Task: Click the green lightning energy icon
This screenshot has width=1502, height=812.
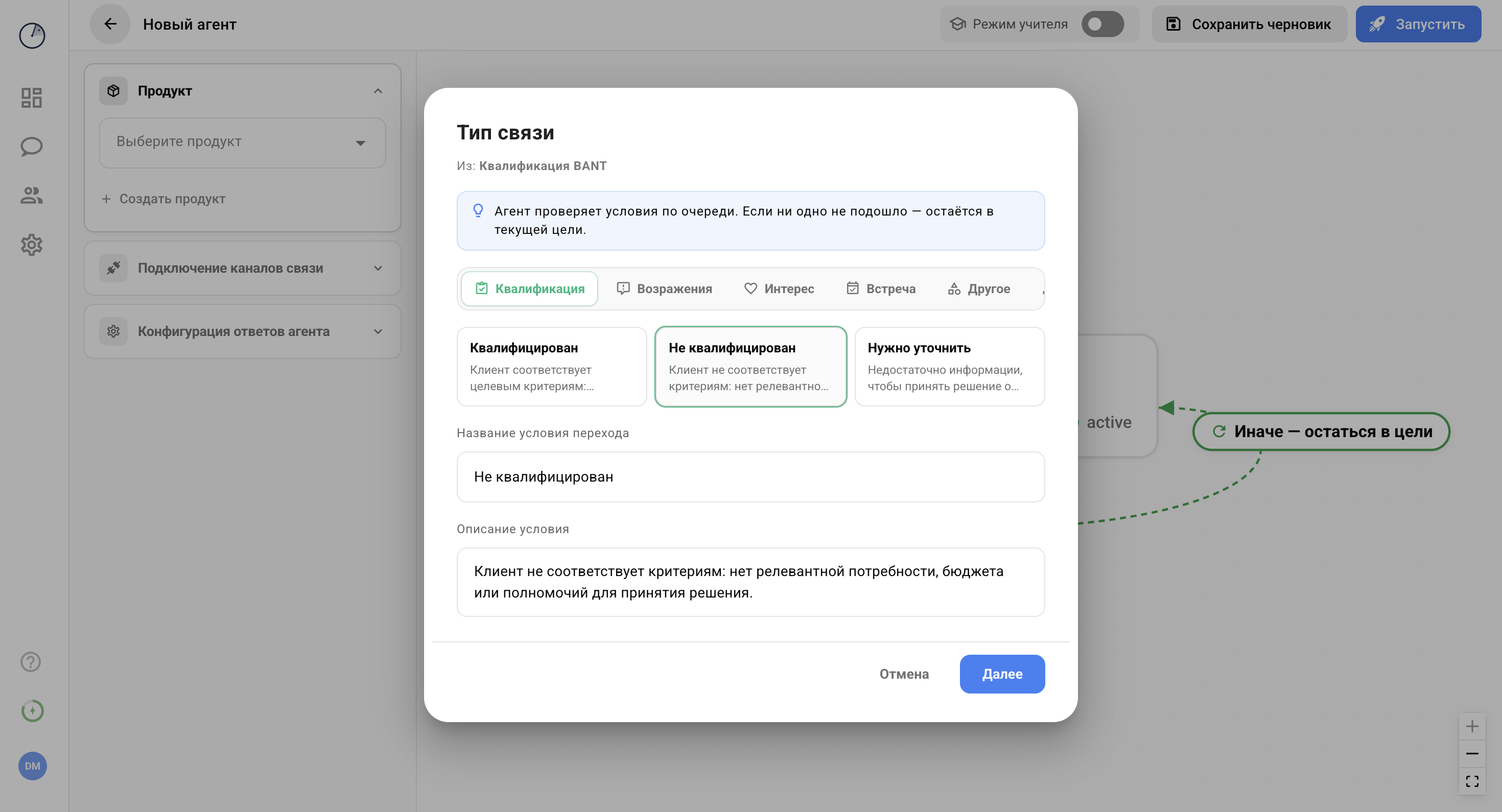Action: (32, 710)
